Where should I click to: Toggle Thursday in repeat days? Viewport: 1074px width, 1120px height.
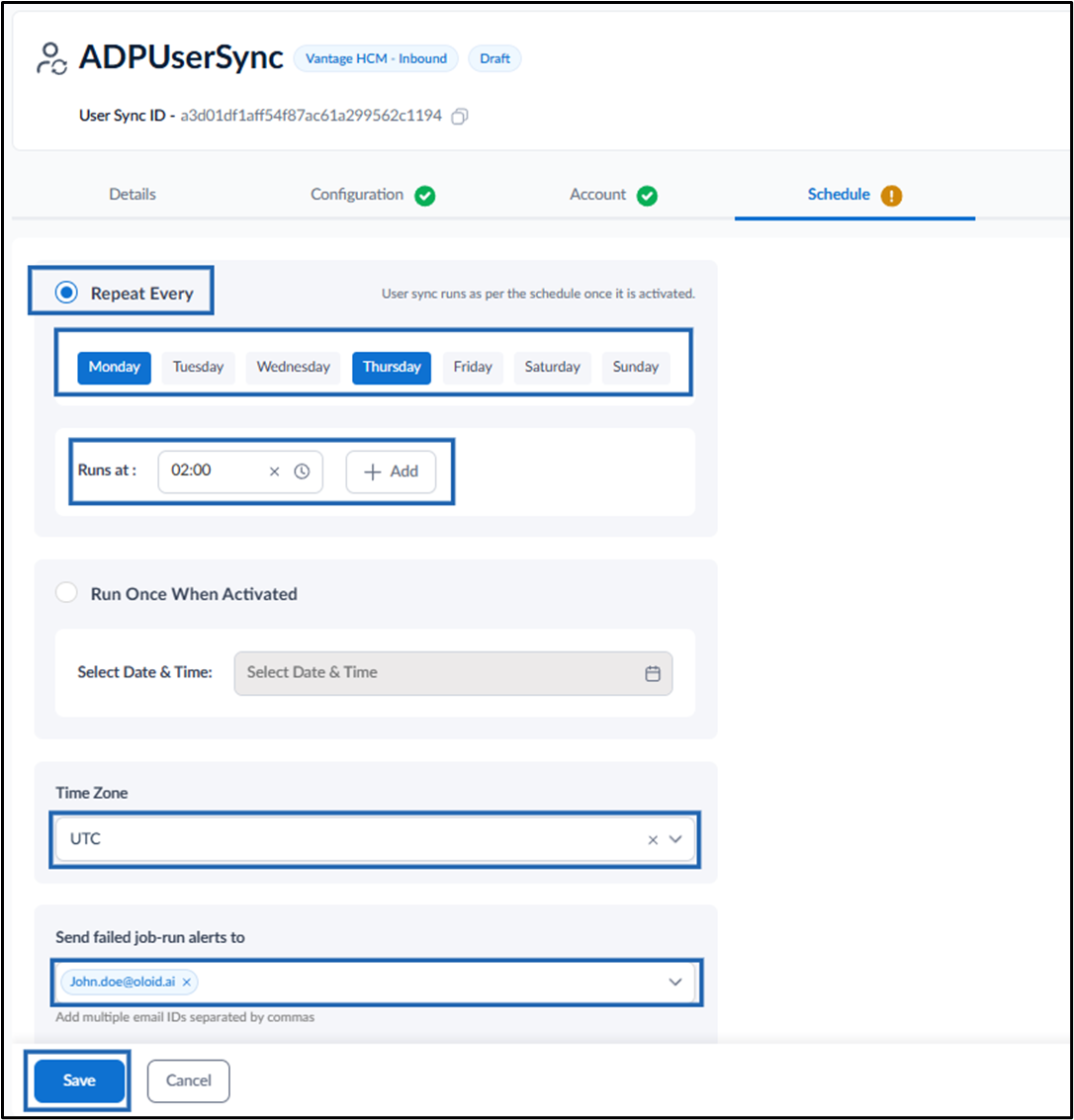(392, 368)
